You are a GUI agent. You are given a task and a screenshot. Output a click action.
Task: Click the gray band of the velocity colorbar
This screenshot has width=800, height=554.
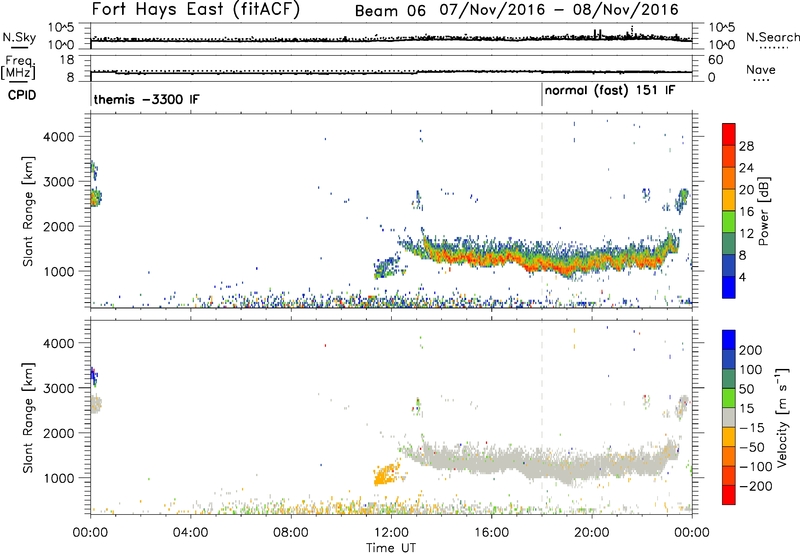coord(729,417)
